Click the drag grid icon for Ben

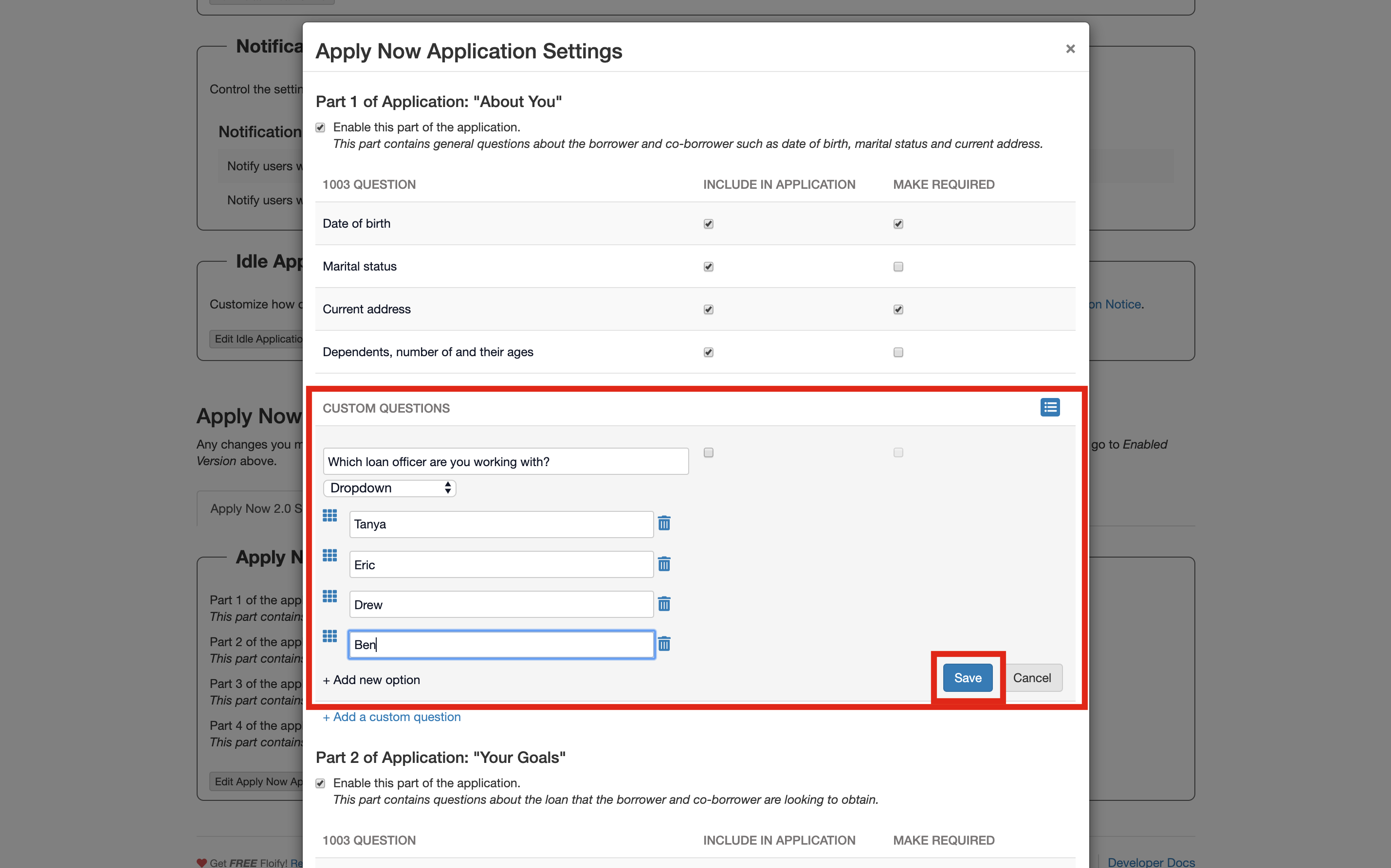(329, 635)
